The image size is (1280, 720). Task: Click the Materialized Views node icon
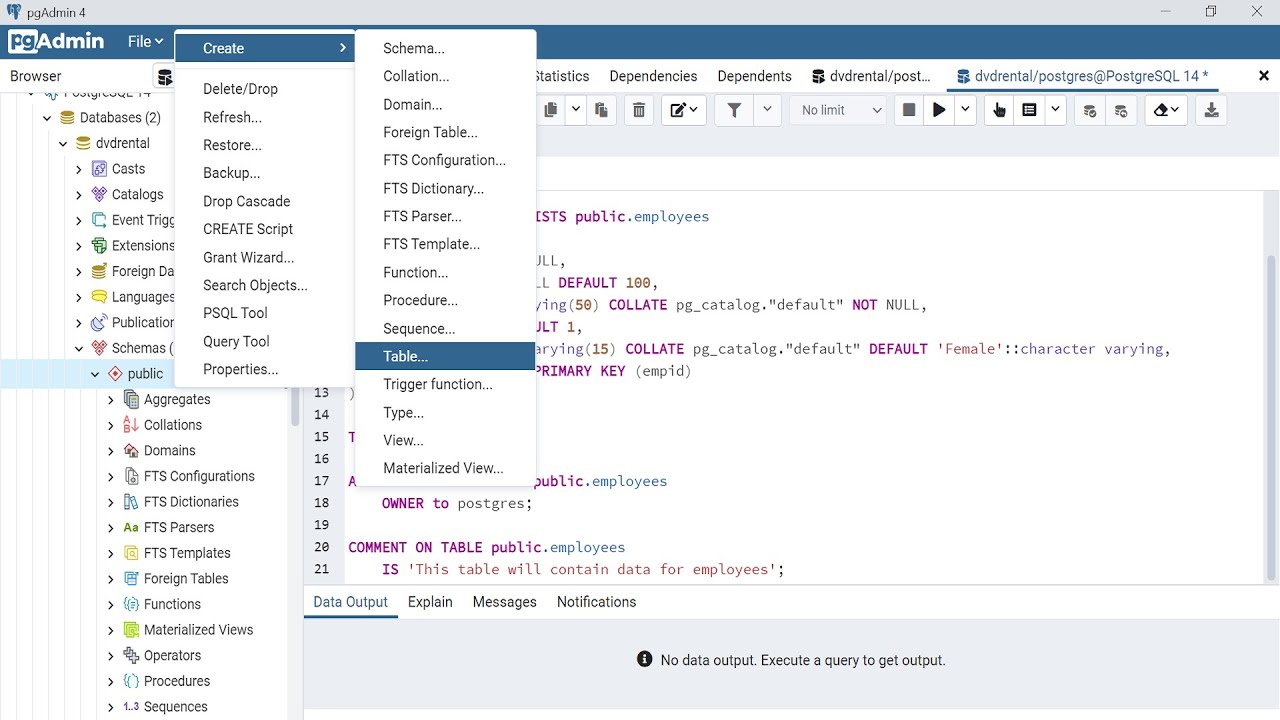[x=131, y=629]
